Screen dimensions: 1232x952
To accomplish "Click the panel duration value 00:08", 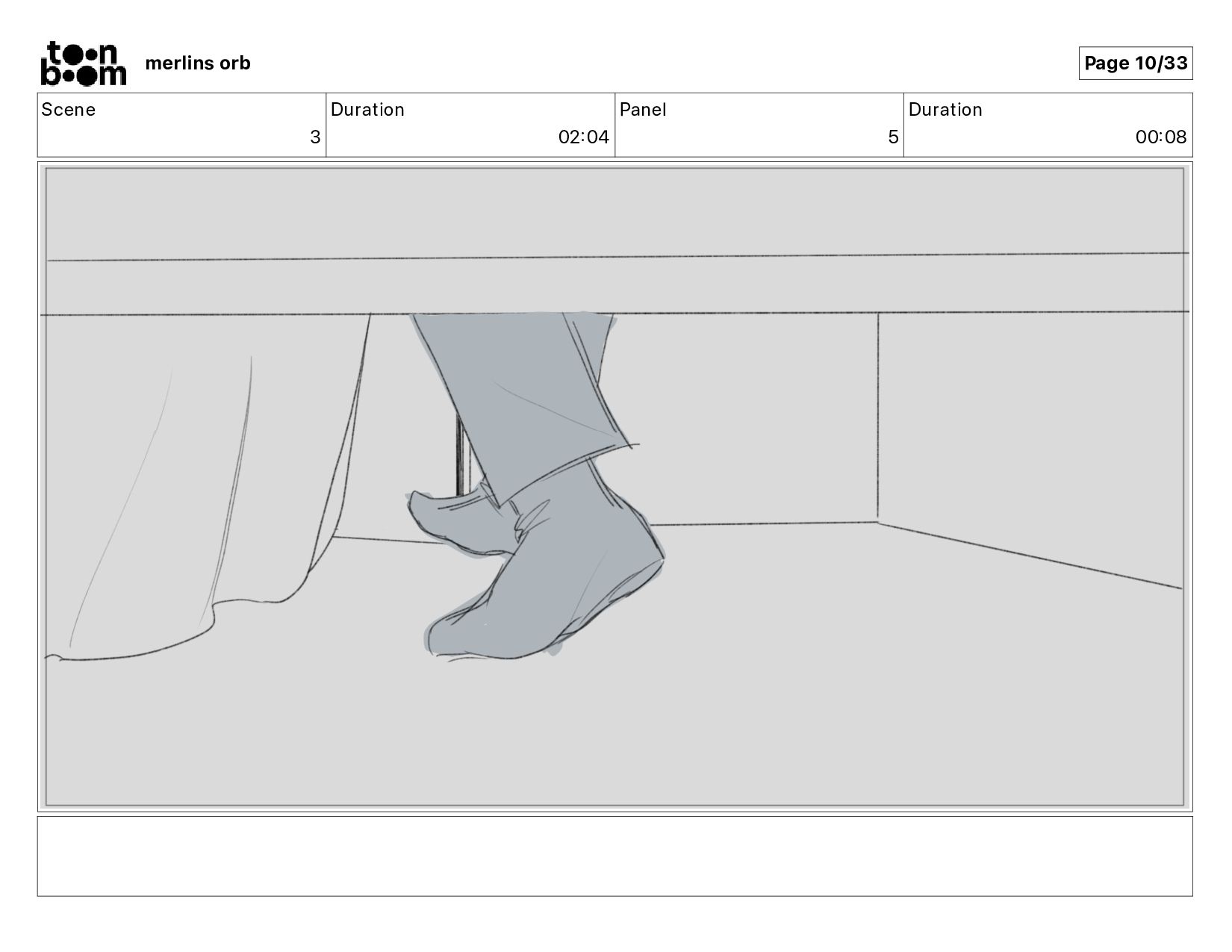I will 1161,137.
